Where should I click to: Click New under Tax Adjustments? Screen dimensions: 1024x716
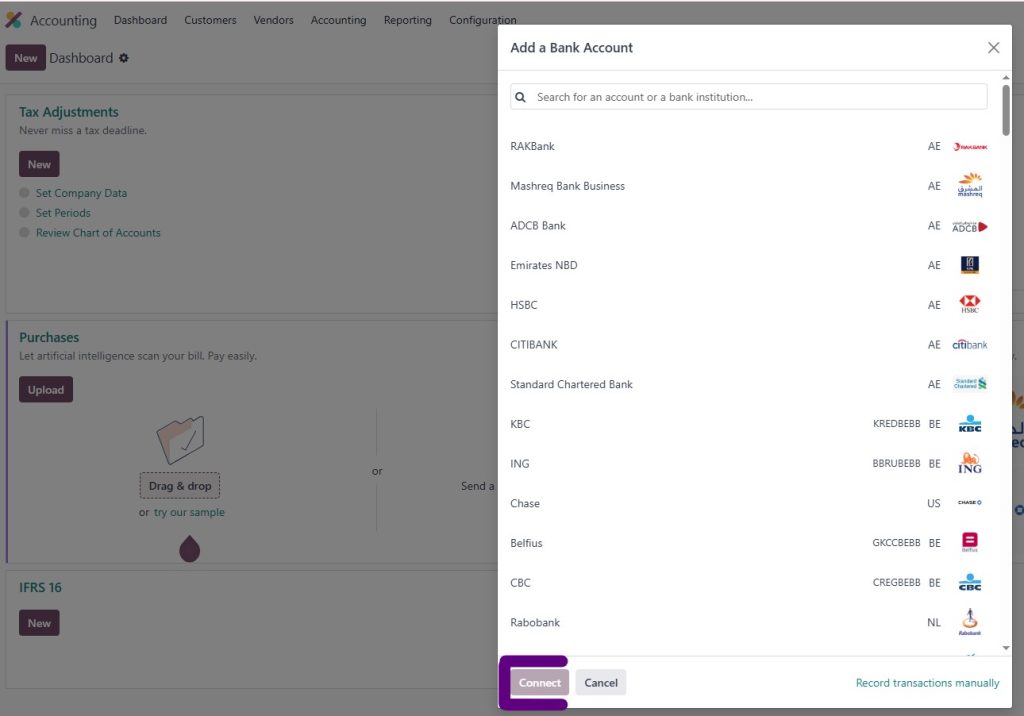tap(39, 164)
